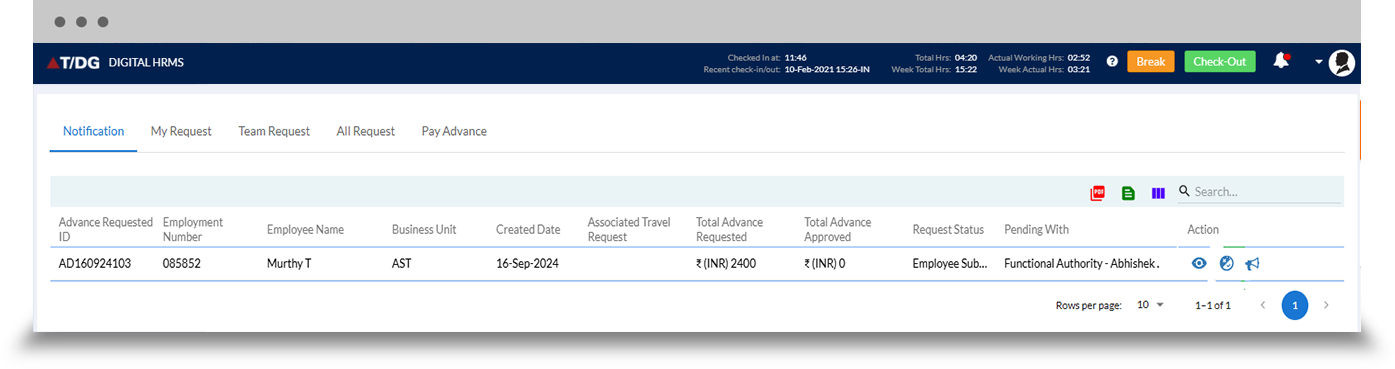Click the megaphone icon in Action column
The height and width of the screenshot is (369, 1395).
point(1252,264)
